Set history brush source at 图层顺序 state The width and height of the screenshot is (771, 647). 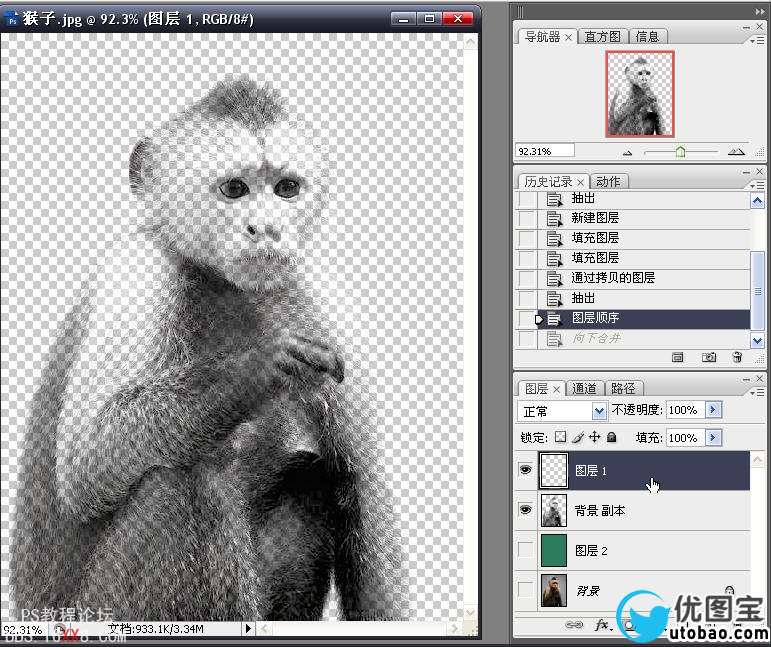click(x=527, y=319)
